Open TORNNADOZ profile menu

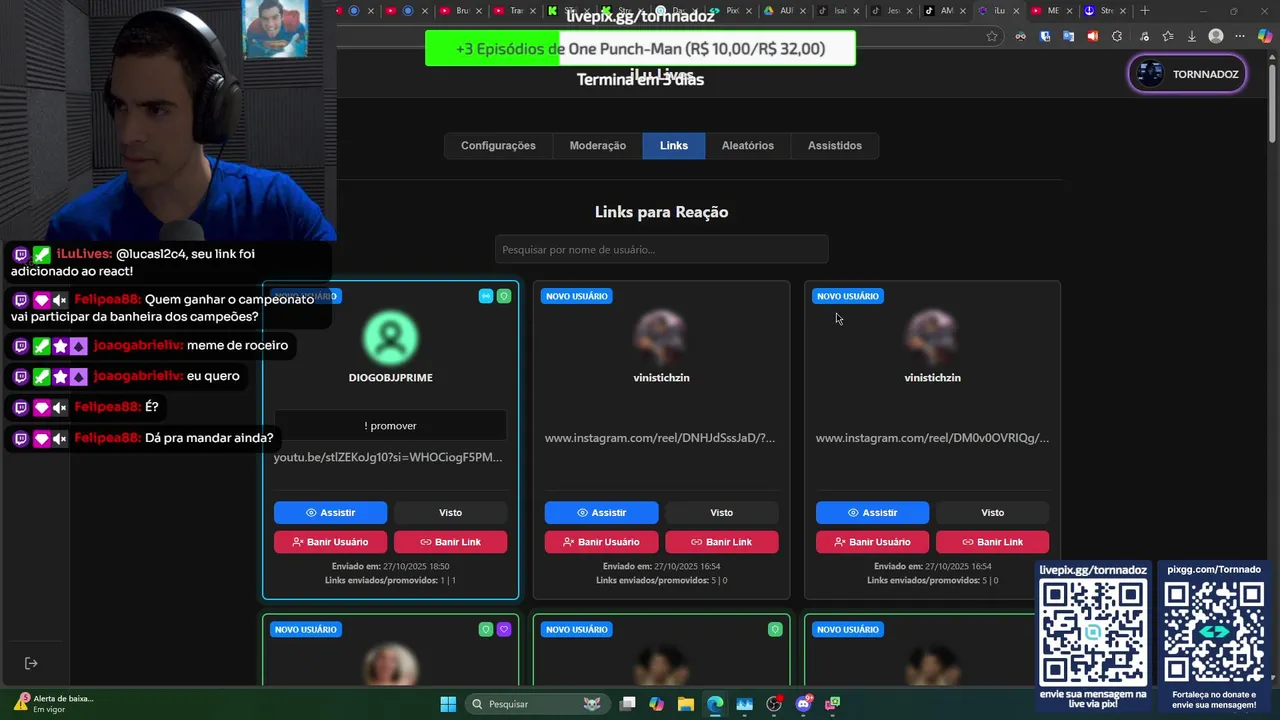tap(1188, 74)
